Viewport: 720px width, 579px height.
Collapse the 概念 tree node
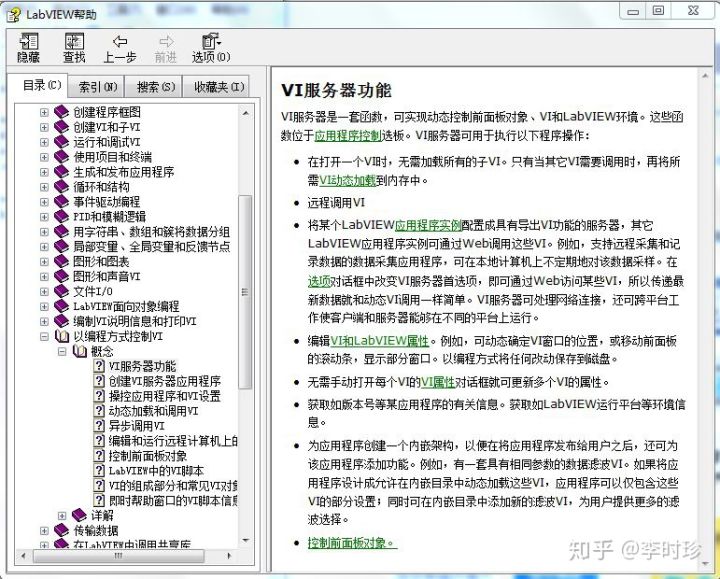[62, 352]
